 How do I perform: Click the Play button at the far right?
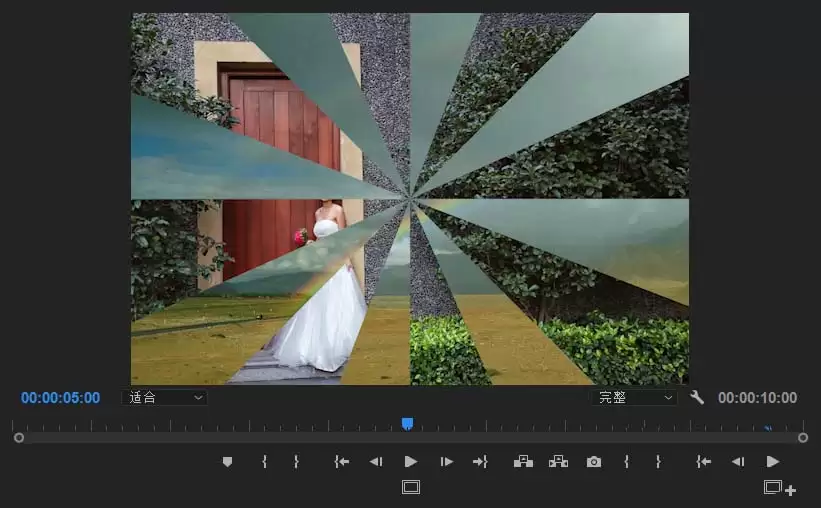772,461
